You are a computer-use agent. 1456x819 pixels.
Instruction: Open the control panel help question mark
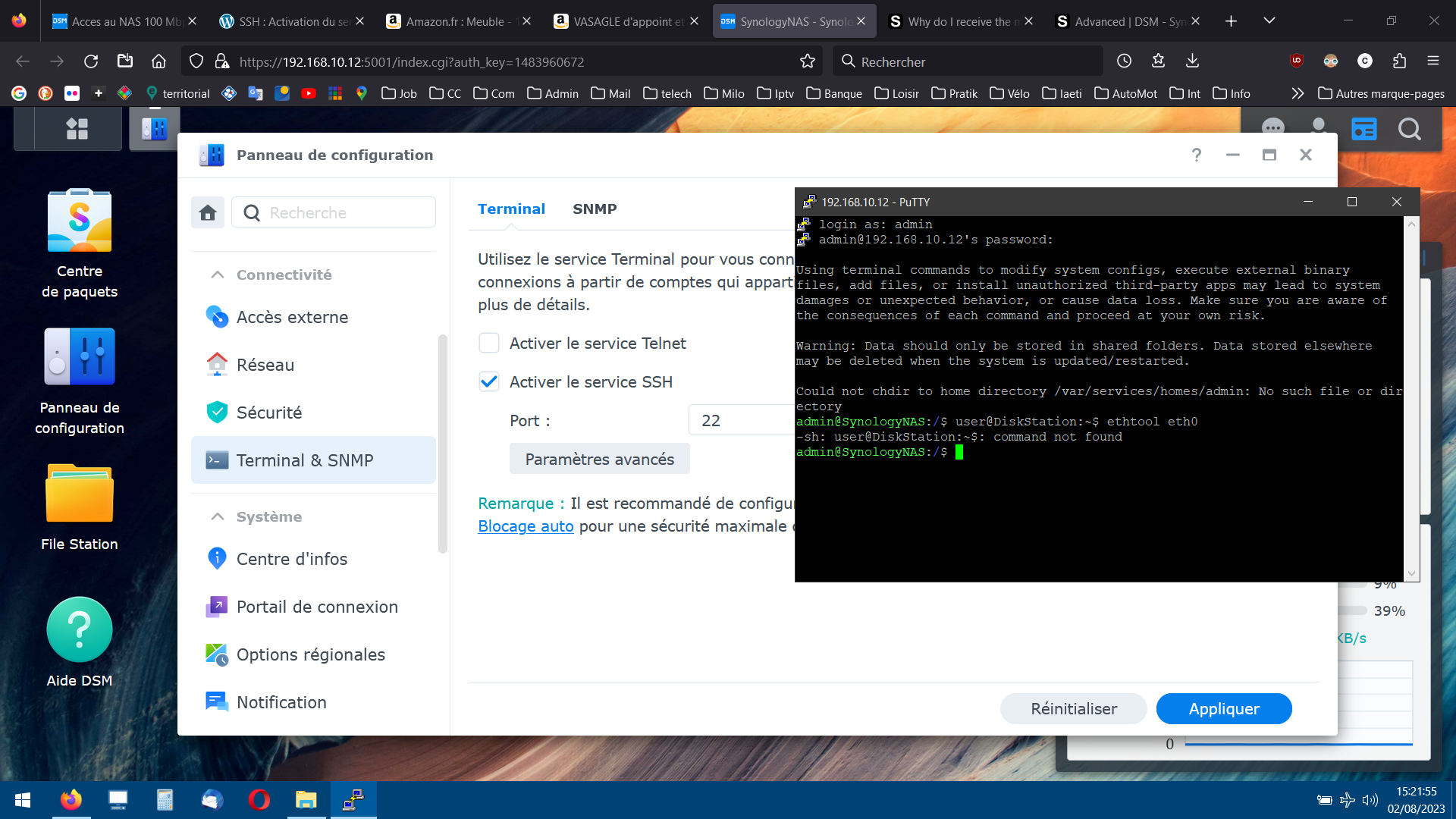[1196, 155]
